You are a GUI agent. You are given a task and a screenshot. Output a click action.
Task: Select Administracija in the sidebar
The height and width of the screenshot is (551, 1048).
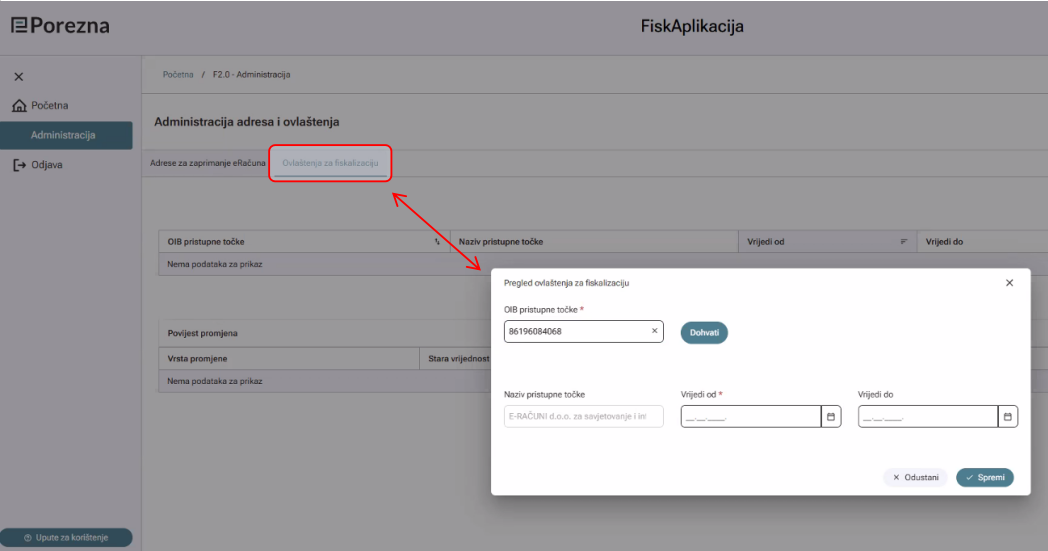tap(66, 135)
